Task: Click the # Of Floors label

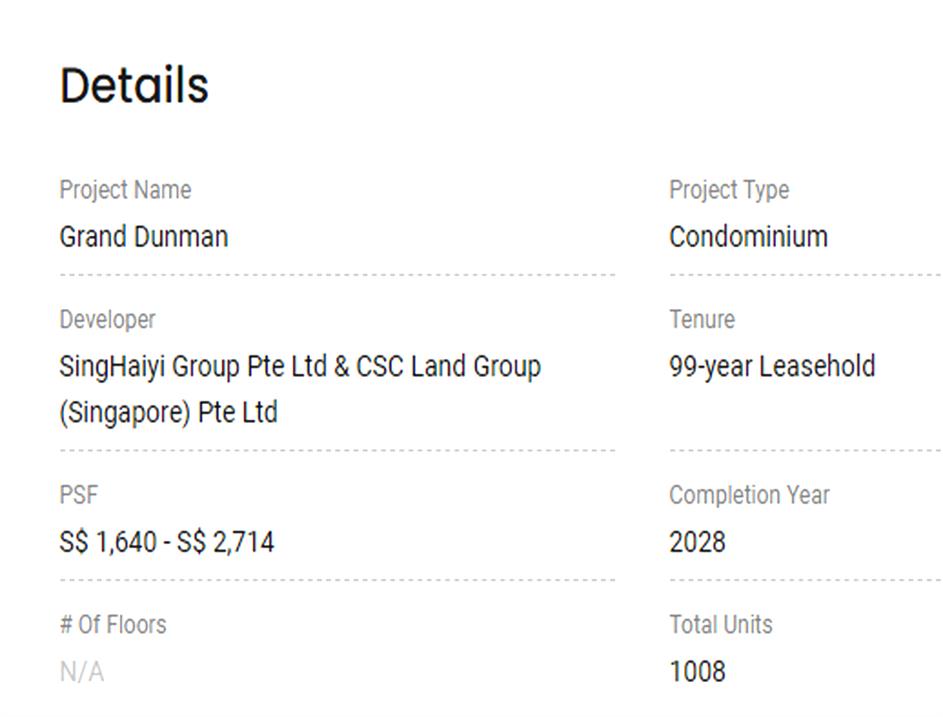Action: pos(113,625)
